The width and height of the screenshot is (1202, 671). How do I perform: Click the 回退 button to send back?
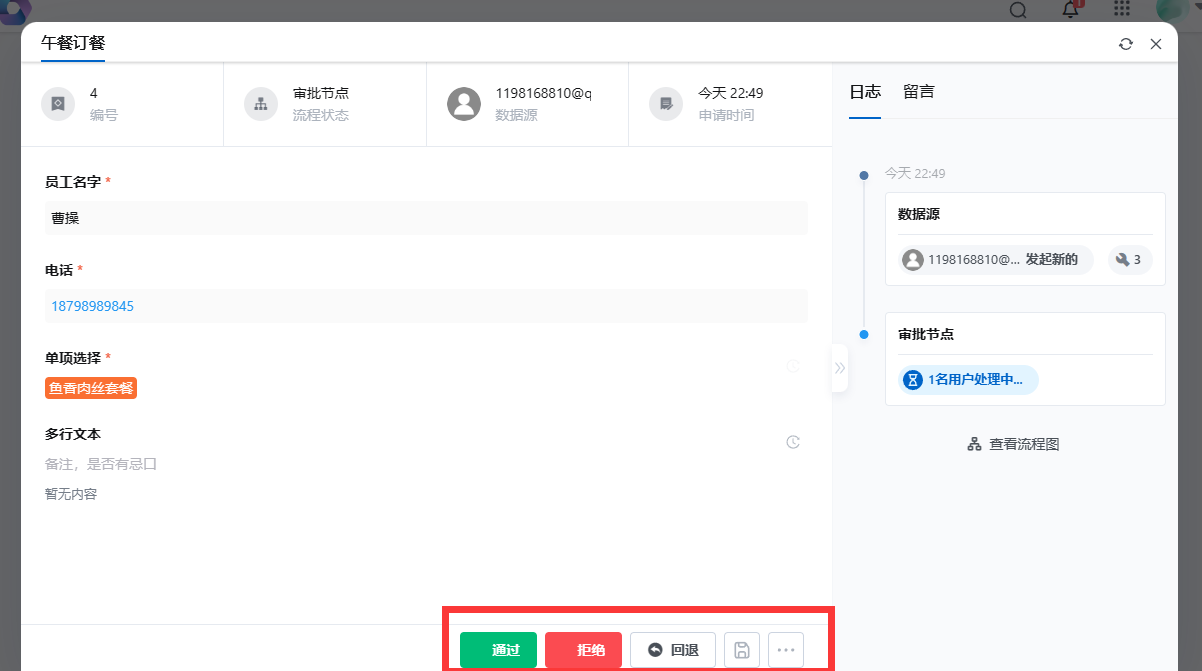point(672,649)
